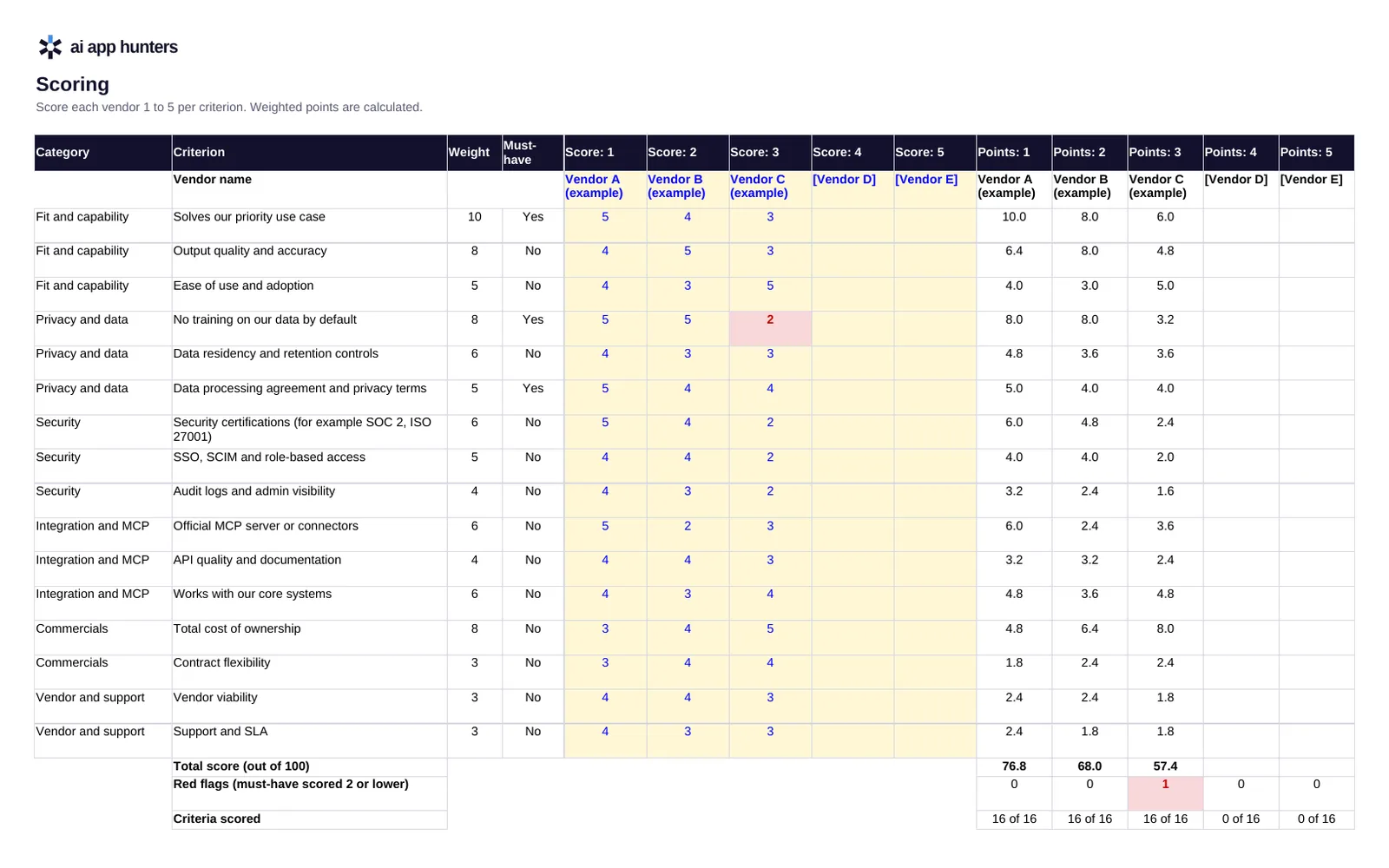This screenshot has height=868, width=1389.
Task: Click 'Audit logs and admin visibility' cell
Action: tap(309, 501)
